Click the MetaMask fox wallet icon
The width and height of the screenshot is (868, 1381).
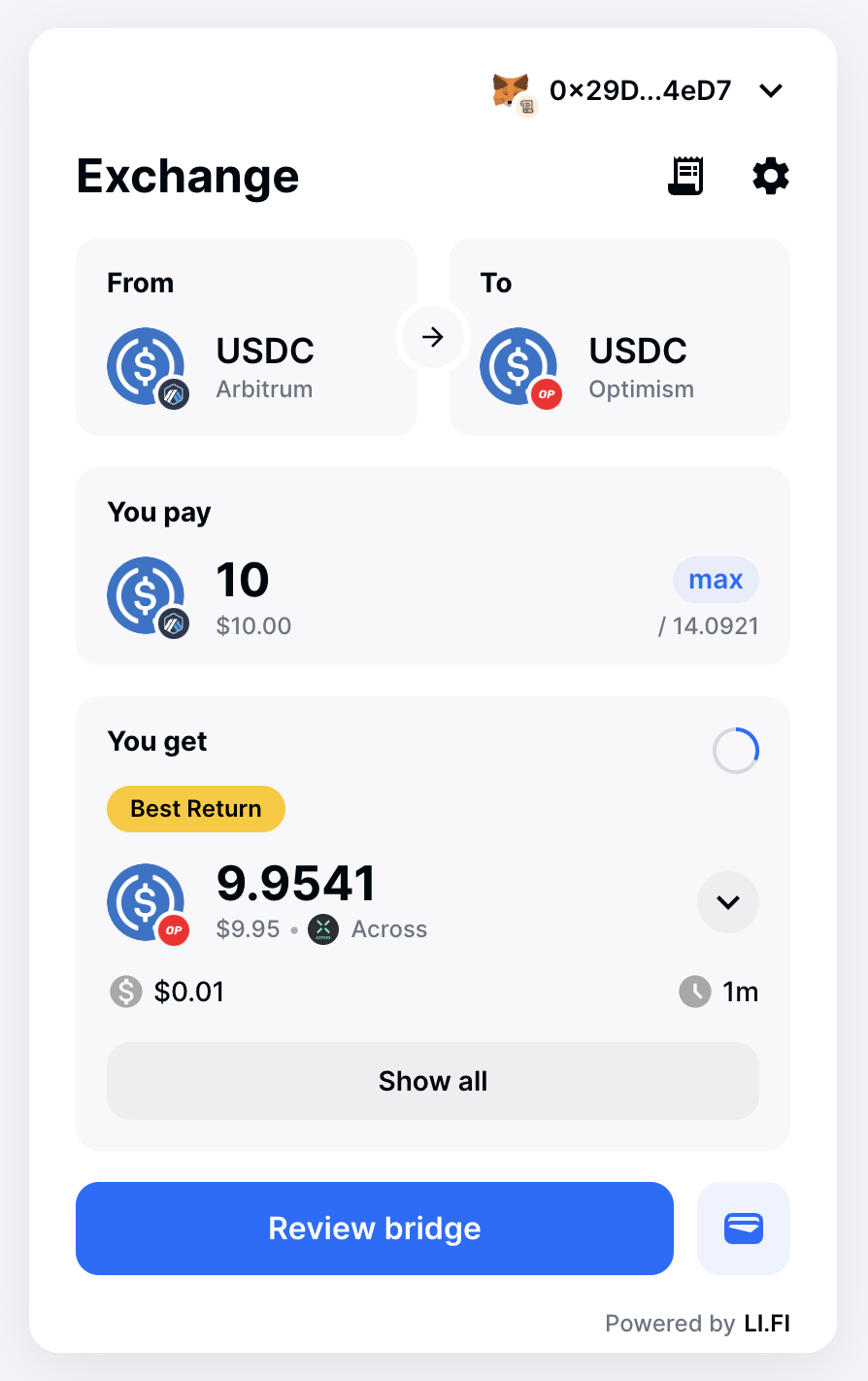(511, 90)
